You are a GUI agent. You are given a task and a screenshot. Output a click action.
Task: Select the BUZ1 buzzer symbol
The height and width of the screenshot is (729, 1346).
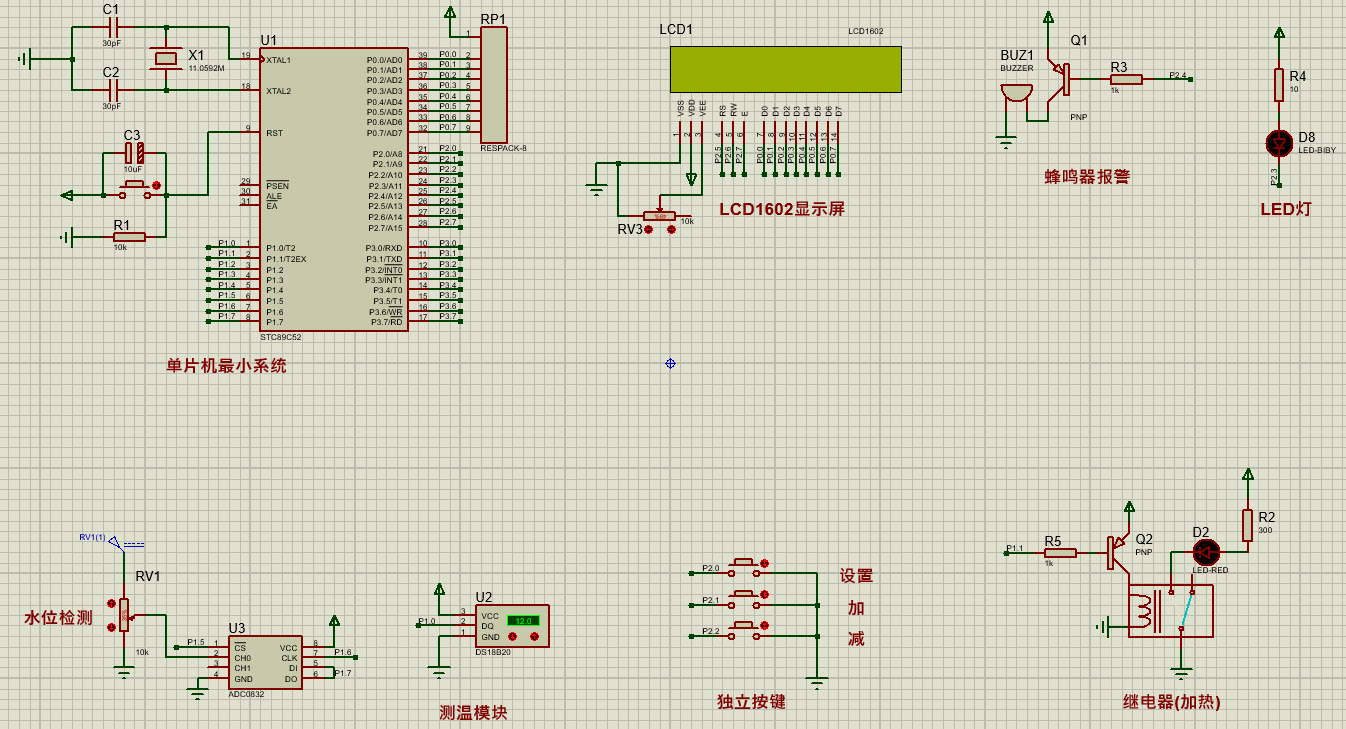point(1016,93)
